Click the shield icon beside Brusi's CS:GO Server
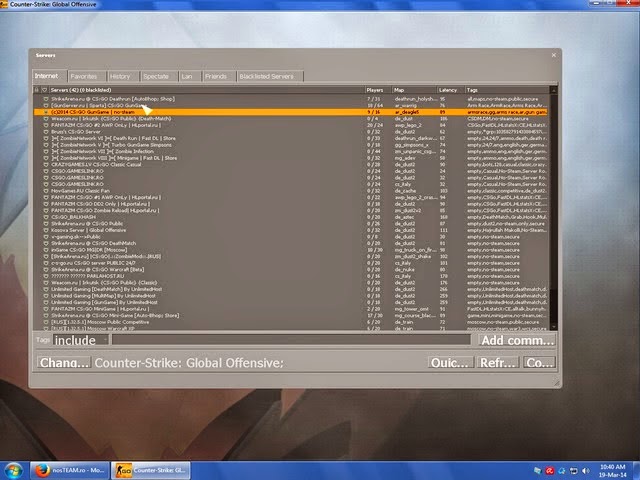 [x=46, y=132]
